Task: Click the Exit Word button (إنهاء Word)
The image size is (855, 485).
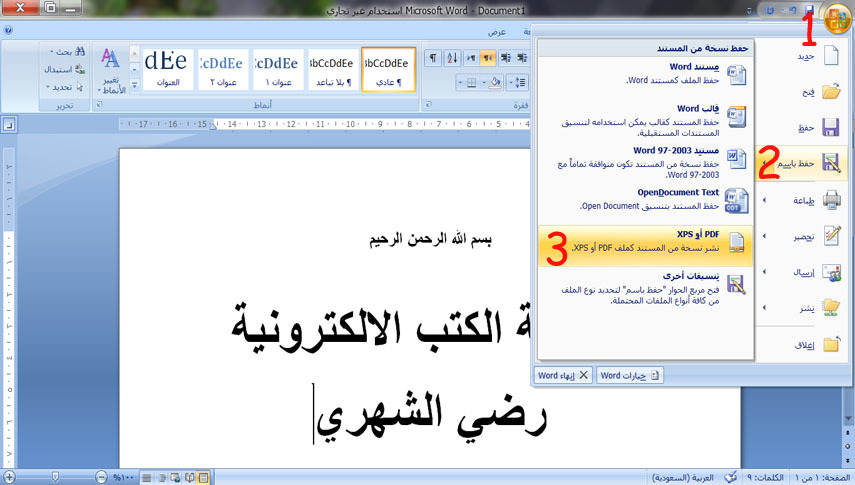Action: pyautogui.click(x=563, y=375)
